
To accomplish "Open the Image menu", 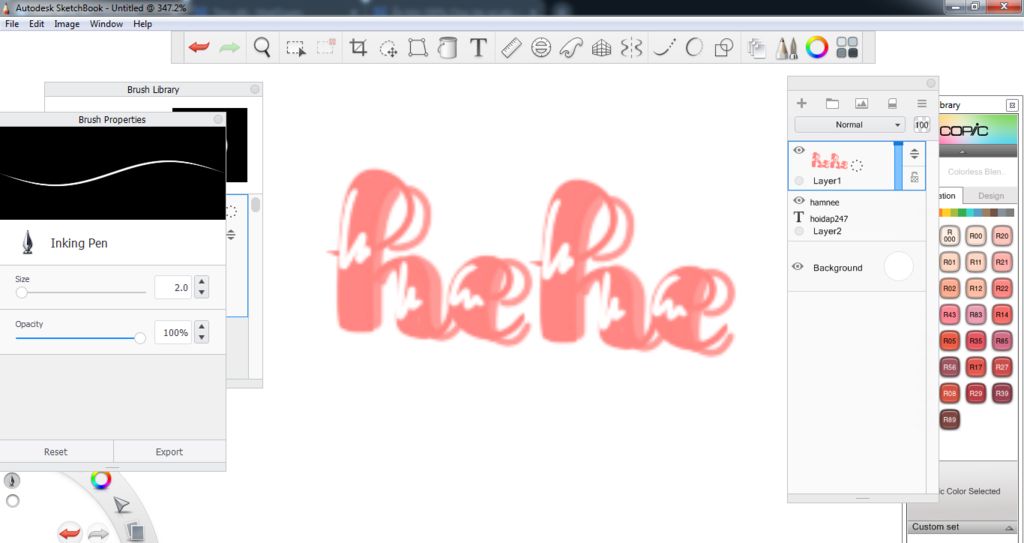I will [x=67, y=24].
